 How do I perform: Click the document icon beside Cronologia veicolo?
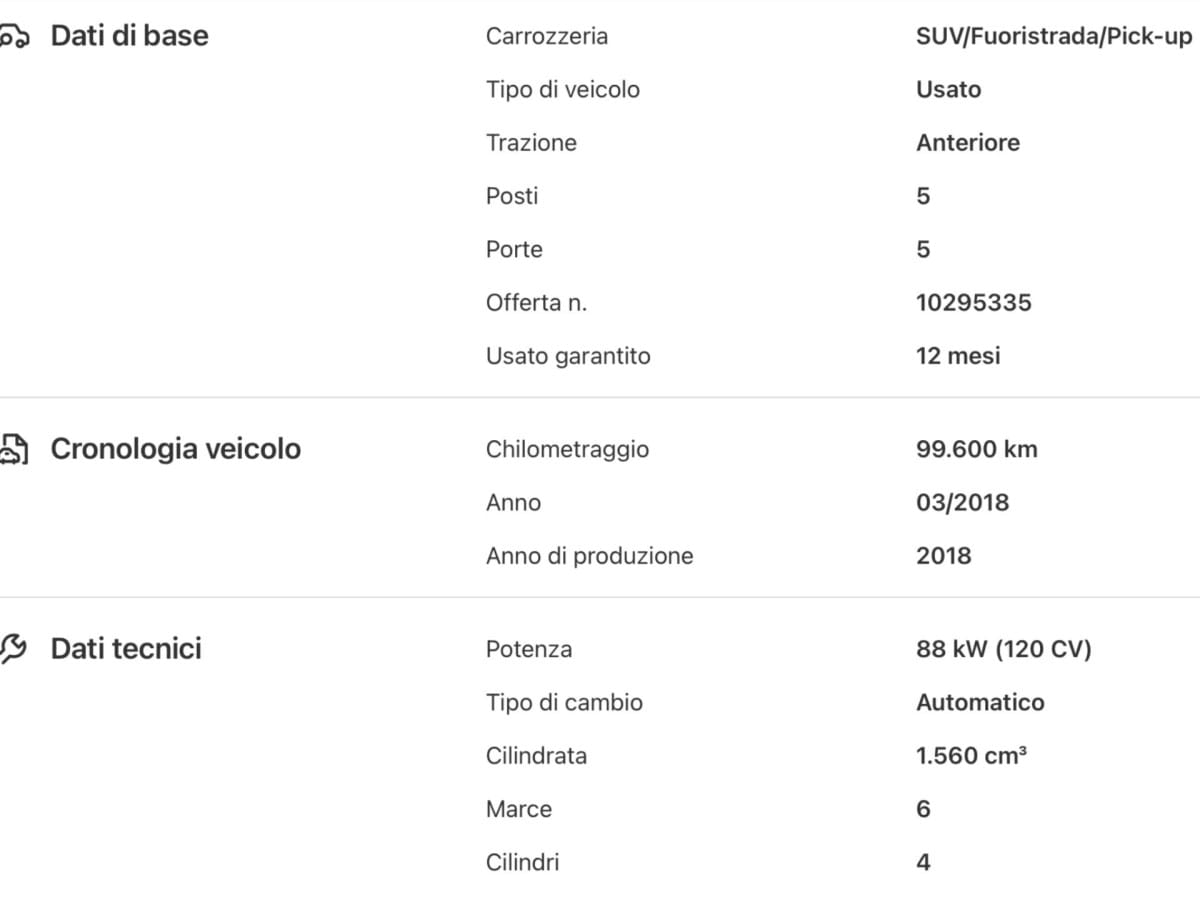pos(13,450)
